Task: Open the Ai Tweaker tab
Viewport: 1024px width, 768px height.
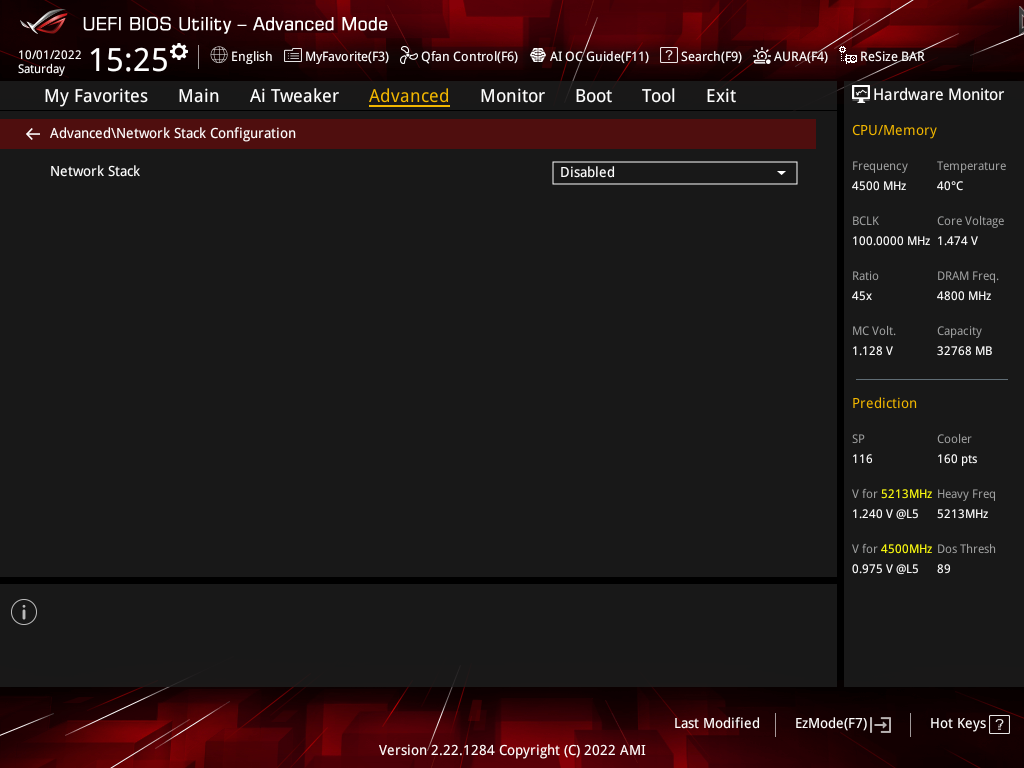Action: [294, 96]
